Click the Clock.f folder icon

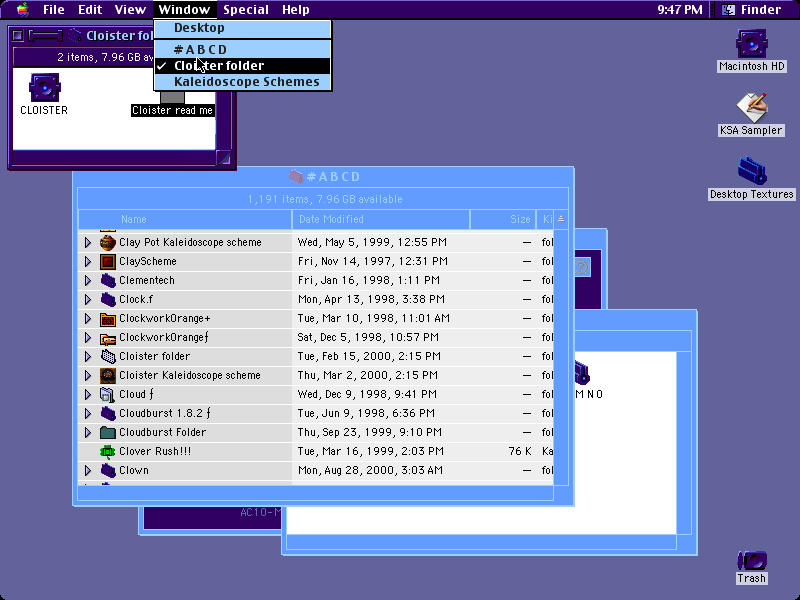click(x=108, y=299)
